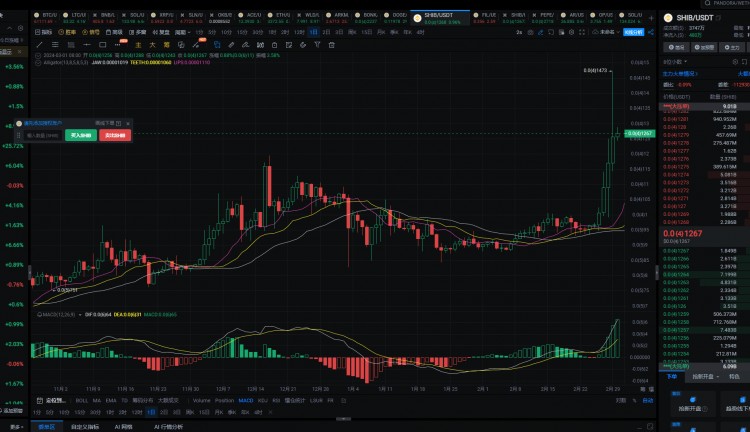Click the 主 marker tool icon
Viewport: 750px width, 432px height.
click(138, 45)
